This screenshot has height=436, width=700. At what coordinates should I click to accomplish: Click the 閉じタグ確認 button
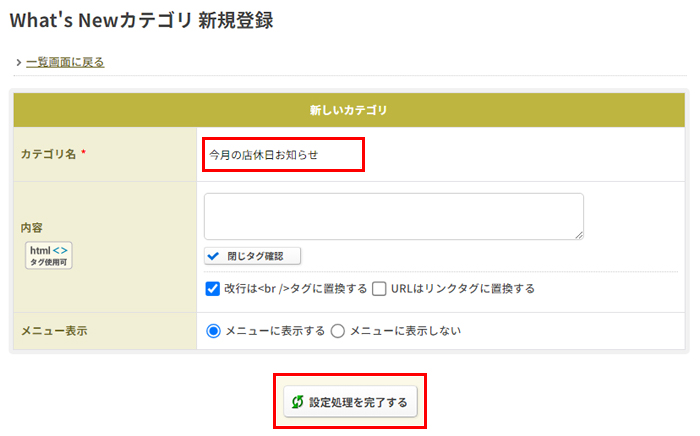253,256
